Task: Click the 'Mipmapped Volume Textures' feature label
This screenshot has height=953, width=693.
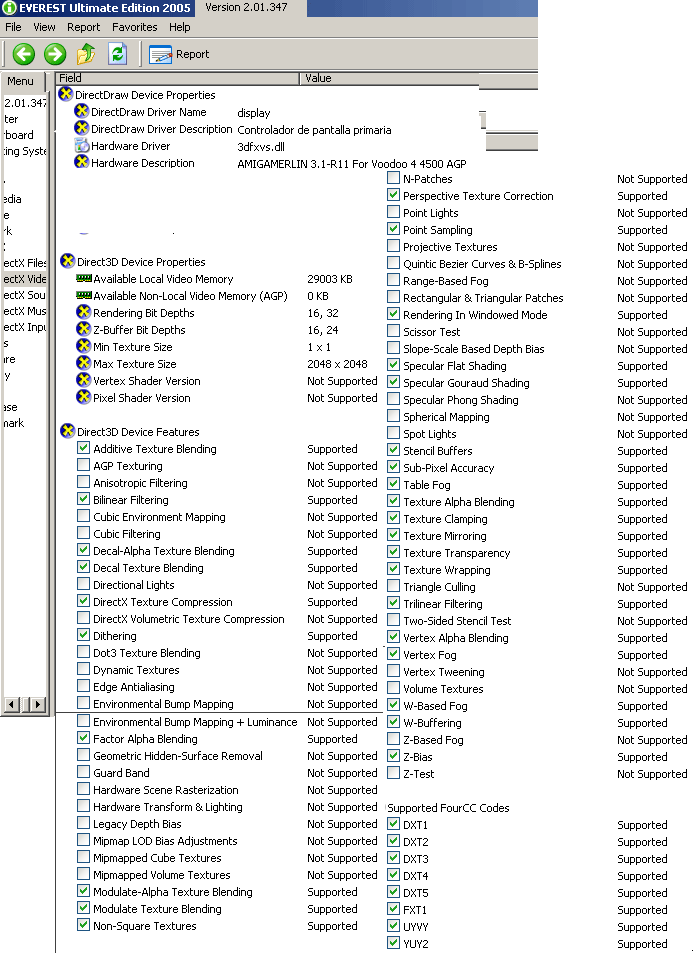Action: pos(162,875)
